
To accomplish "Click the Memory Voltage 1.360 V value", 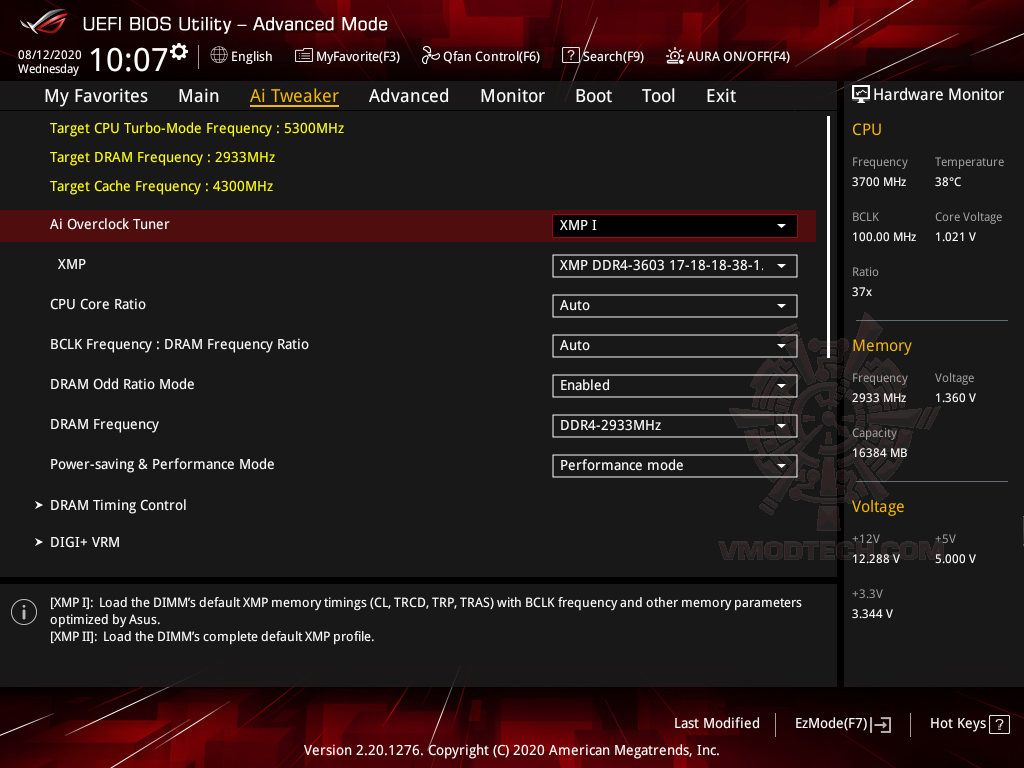I will click(x=955, y=398).
